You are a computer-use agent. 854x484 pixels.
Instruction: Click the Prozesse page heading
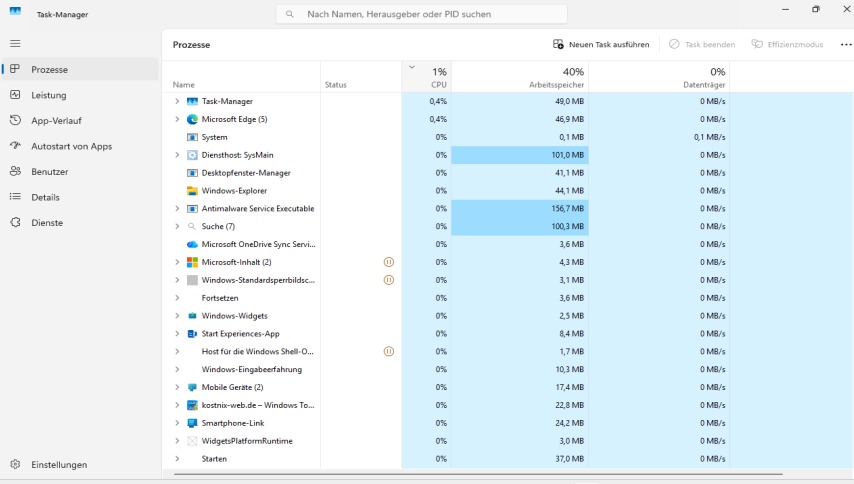[x=191, y=45]
